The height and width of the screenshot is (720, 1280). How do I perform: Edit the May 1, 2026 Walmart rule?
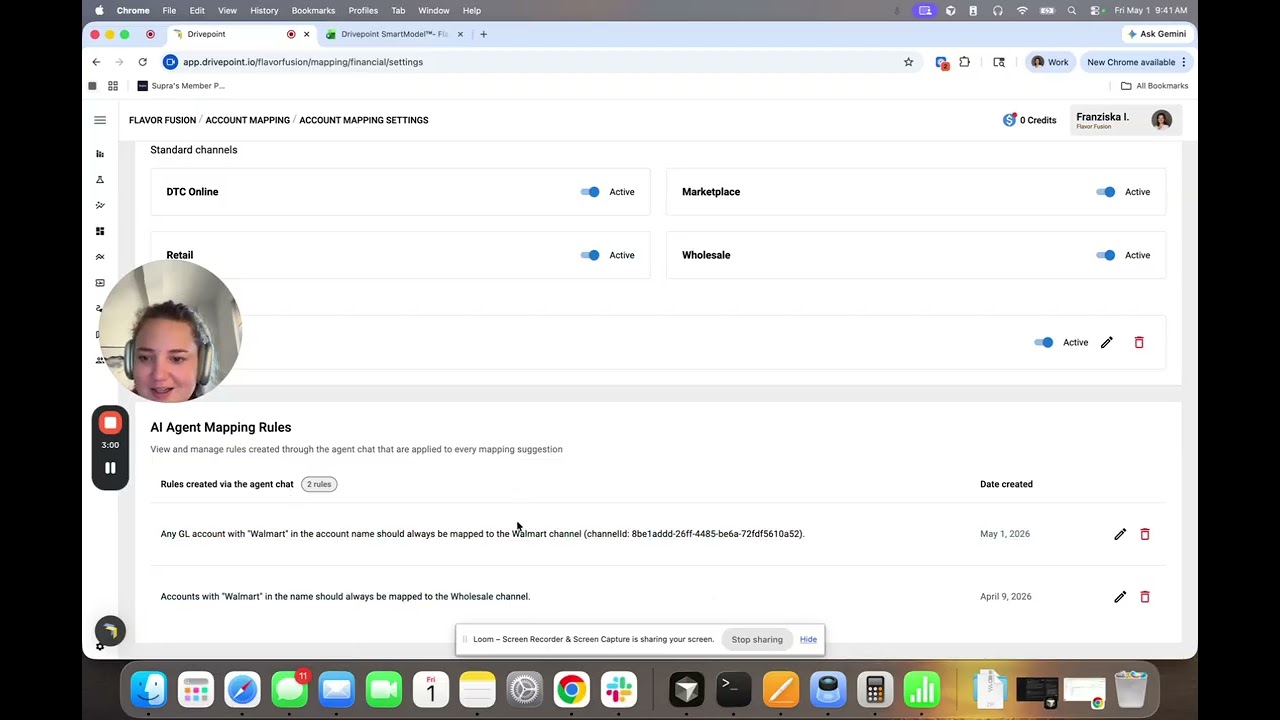coord(1120,534)
